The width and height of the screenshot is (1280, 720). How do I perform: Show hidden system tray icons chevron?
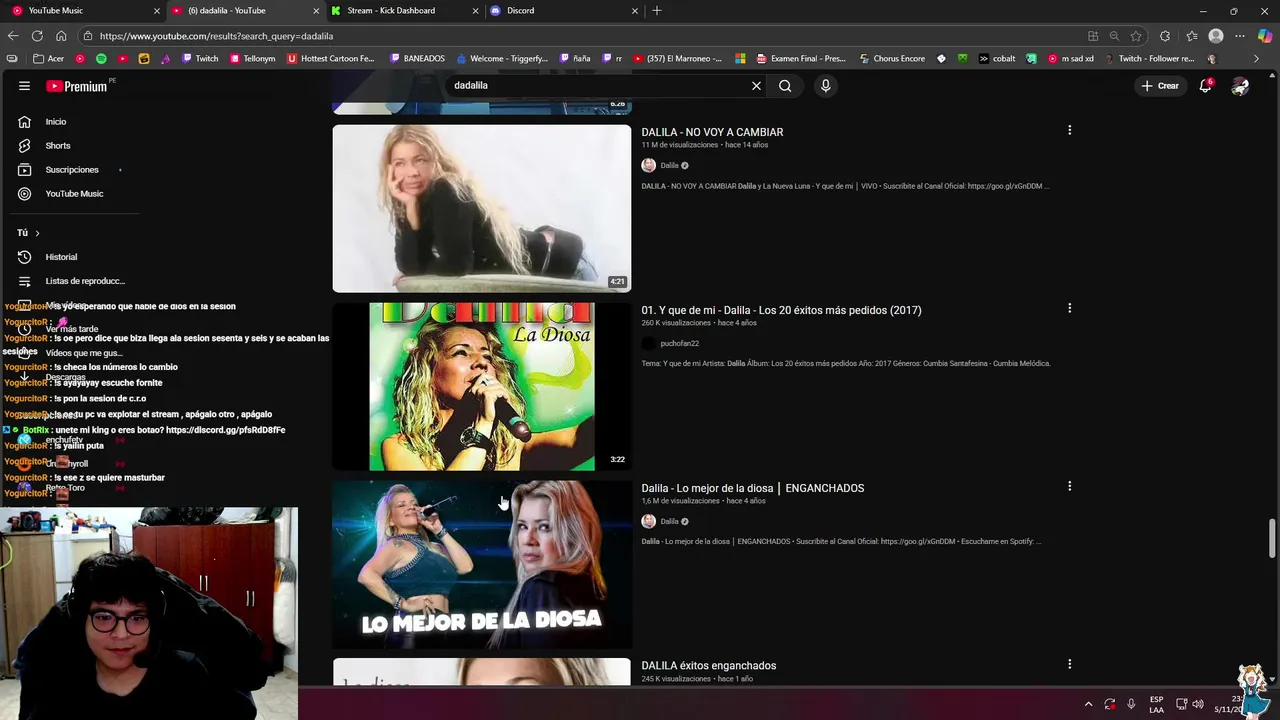coord(1088,704)
